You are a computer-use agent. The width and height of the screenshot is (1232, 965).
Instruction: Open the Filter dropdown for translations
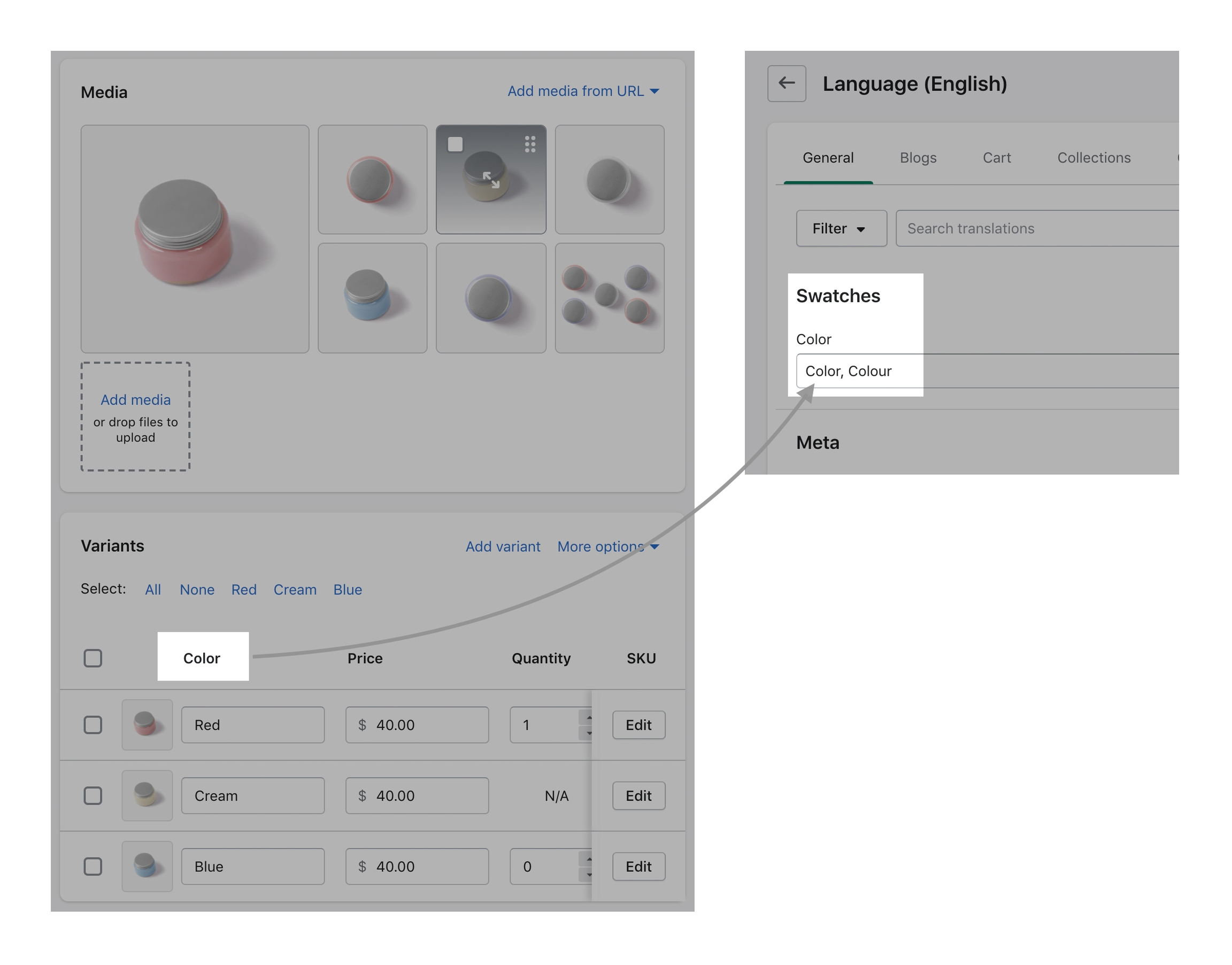pyautogui.click(x=841, y=228)
